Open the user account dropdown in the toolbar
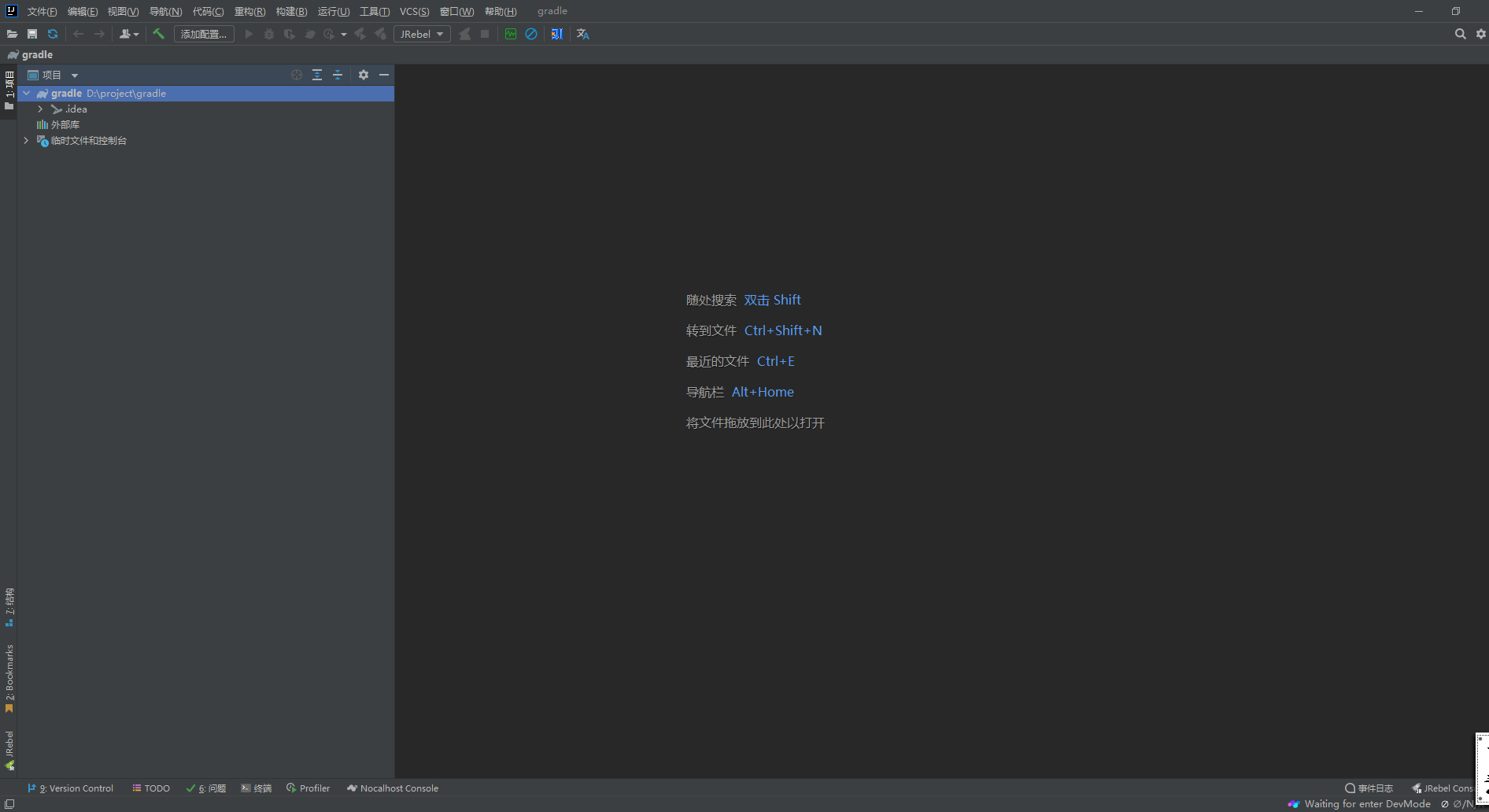The height and width of the screenshot is (812, 1489). (129, 34)
